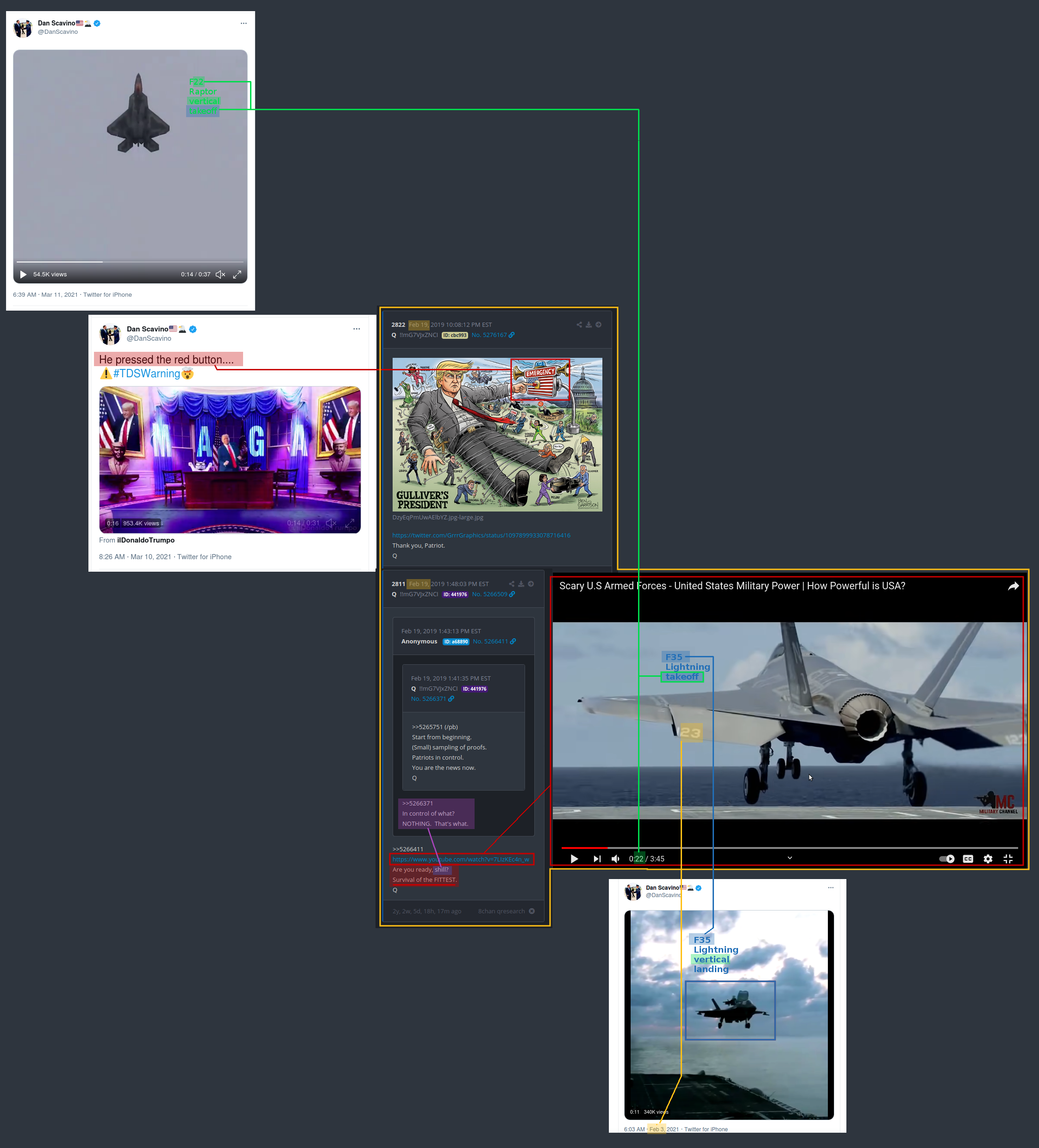The image size is (1039, 1148).
Task: Click the 8chan qresearch source icon
Action: 532,911
